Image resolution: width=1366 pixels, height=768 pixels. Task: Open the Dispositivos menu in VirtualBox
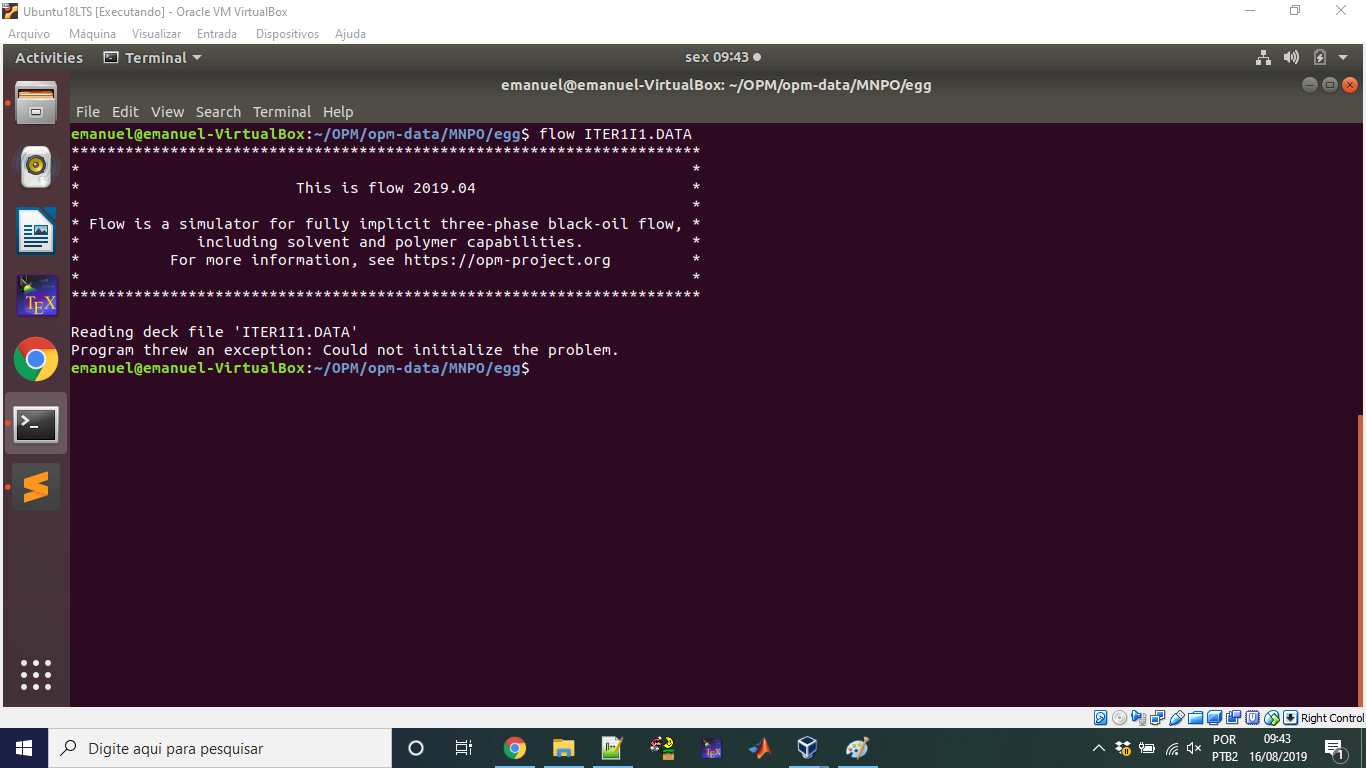tap(287, 33)
